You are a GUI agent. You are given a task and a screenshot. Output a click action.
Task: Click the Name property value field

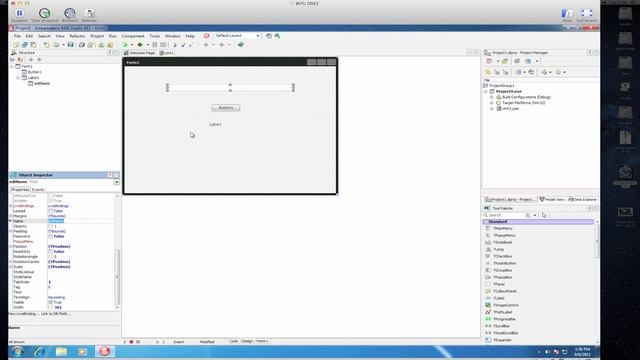point(81,221)
